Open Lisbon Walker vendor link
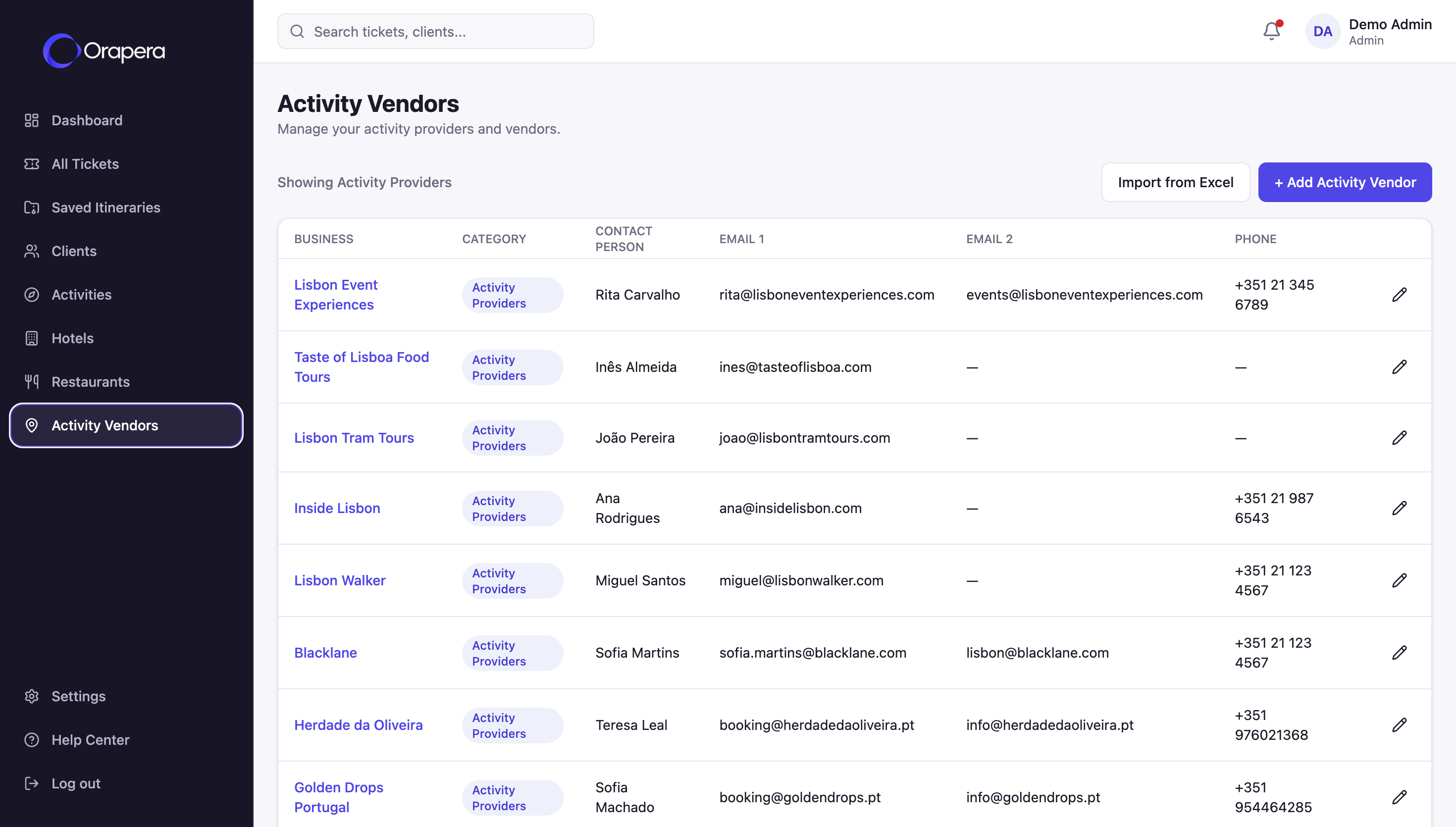 (x=340, y=580)
